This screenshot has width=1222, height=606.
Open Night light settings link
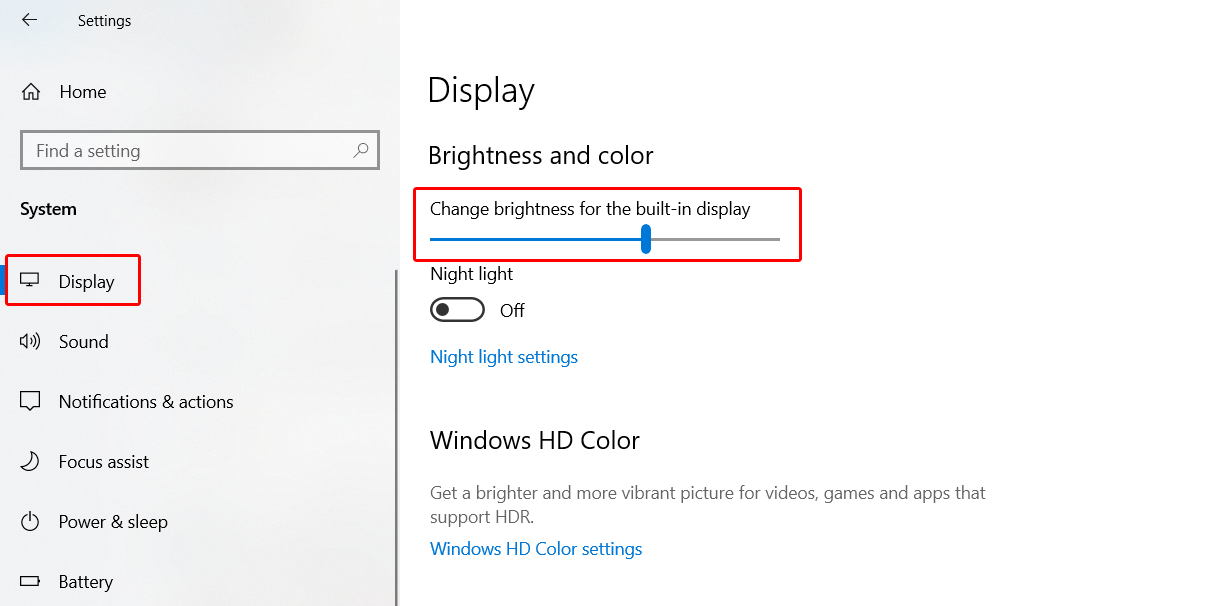(504, 357)
